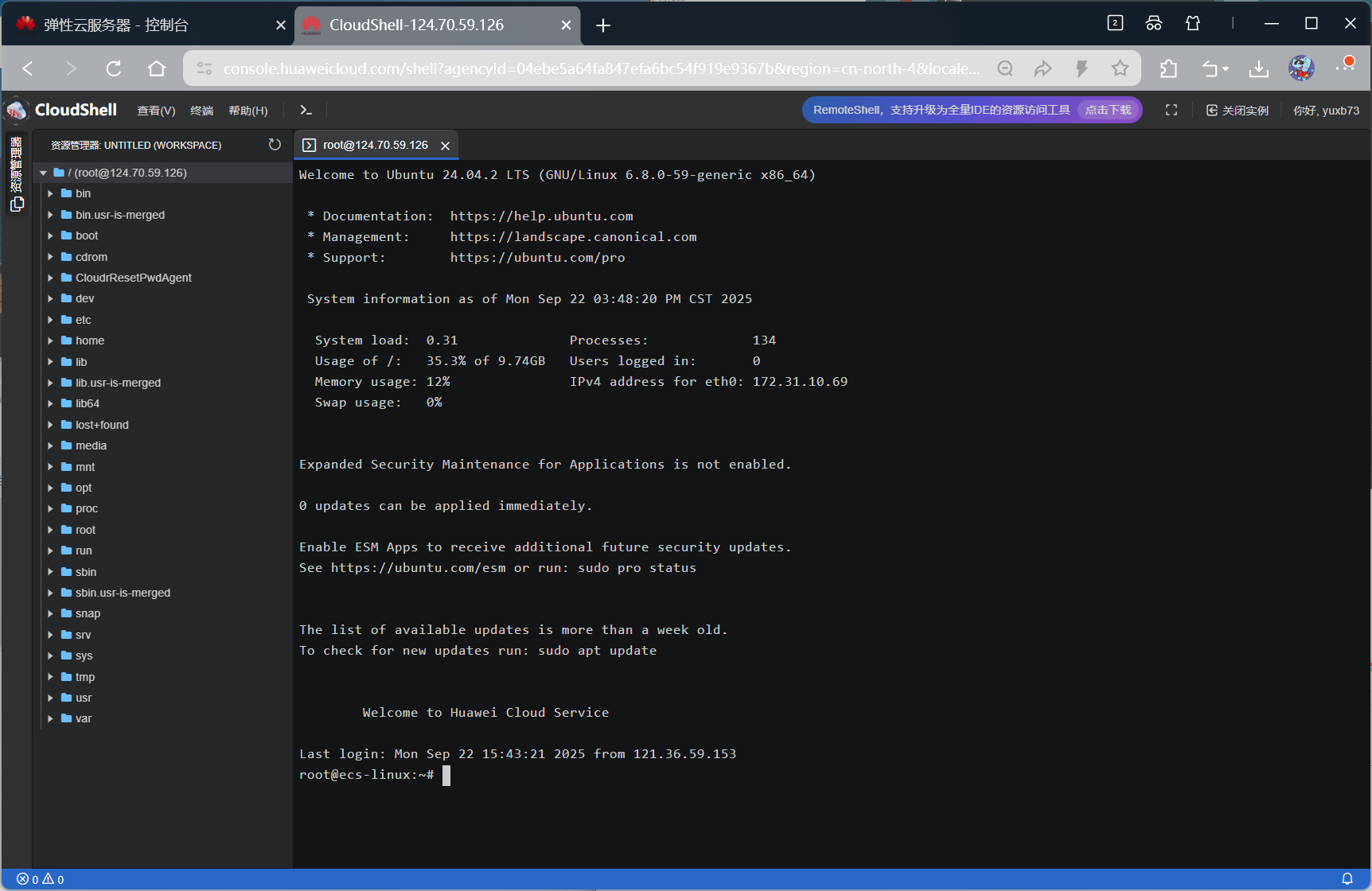Open notifications bell in status bar
Image resolution: width=1372 pixels, height=891 pixels.
[1347, 879]
